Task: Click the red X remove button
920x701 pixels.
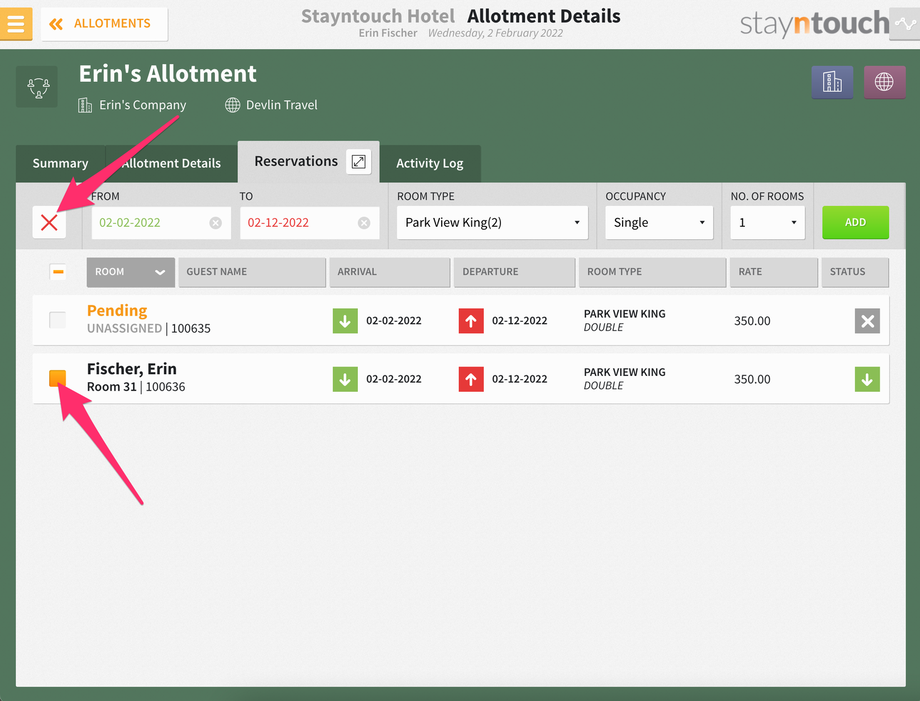Action: point(49,222)
